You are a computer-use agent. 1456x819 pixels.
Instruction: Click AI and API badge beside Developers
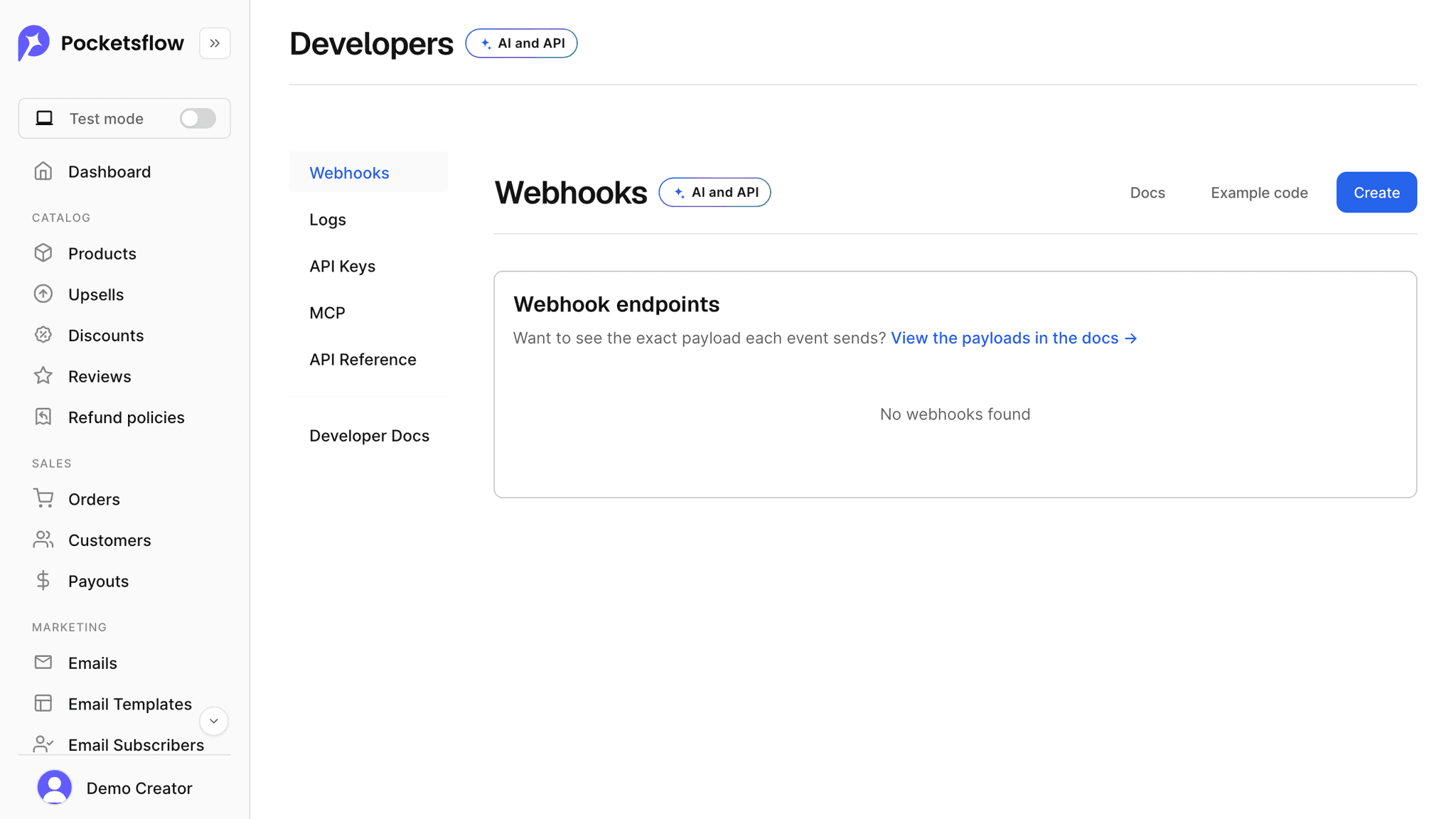[521, 43]
